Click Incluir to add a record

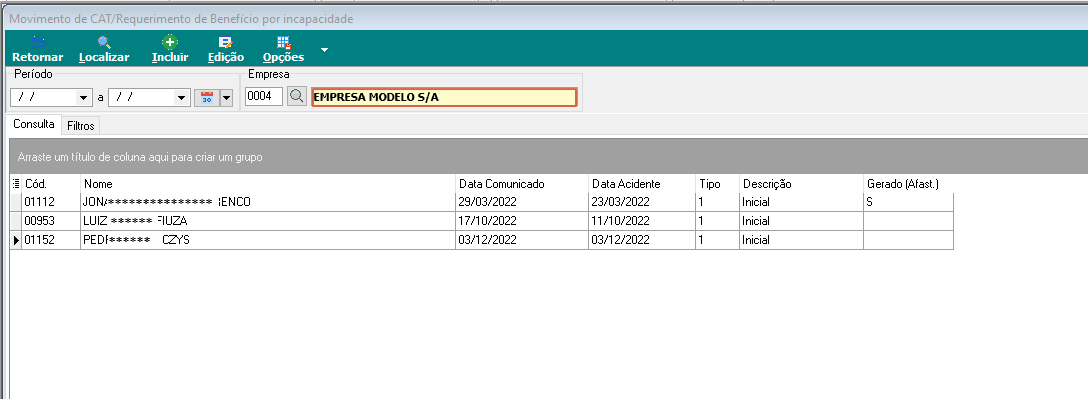tap(170, 49)
